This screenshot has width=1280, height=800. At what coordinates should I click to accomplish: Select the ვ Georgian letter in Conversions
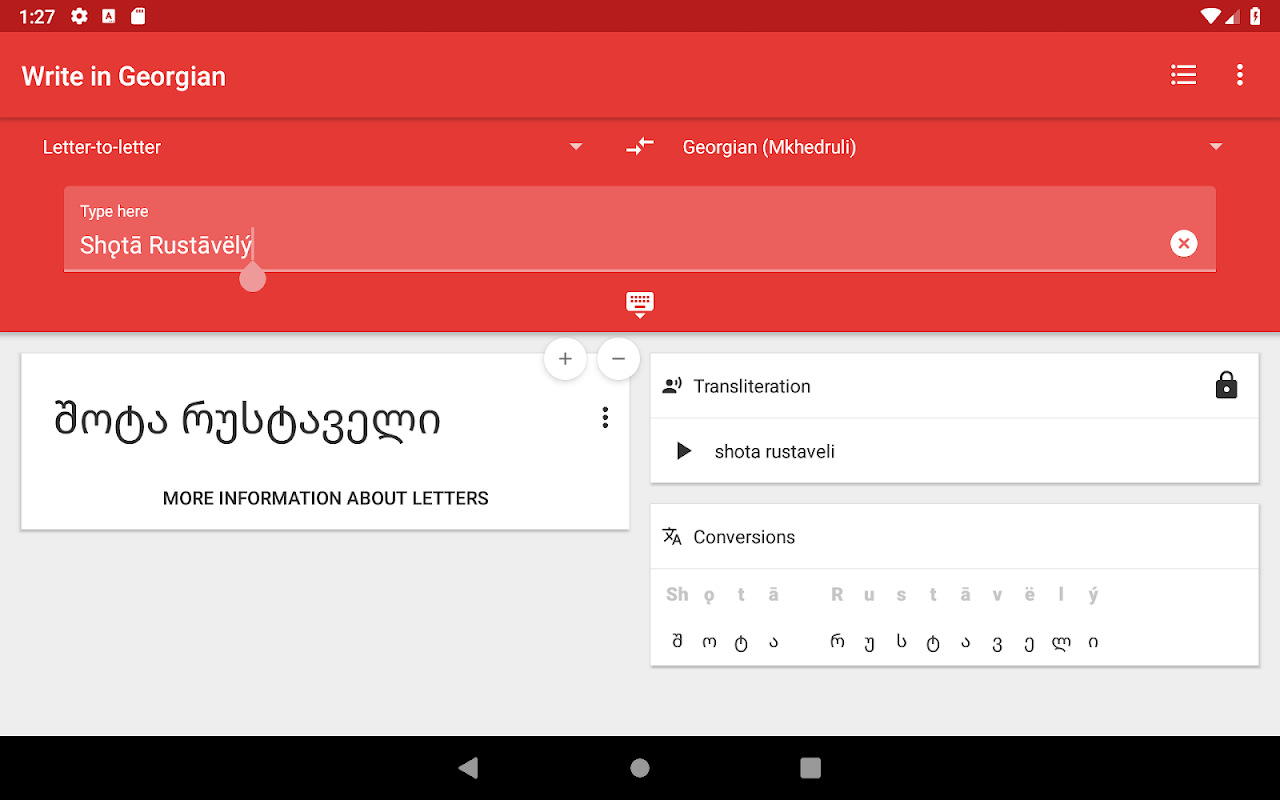click(x=997, y=642)
